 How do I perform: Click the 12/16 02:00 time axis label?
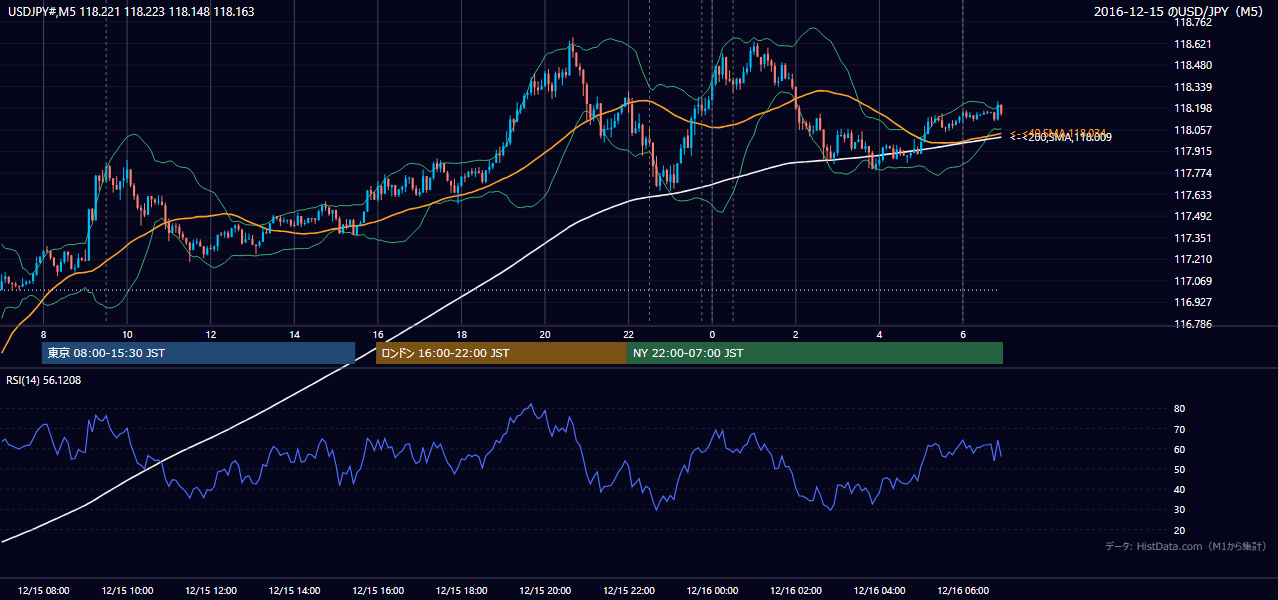[796, 591]
